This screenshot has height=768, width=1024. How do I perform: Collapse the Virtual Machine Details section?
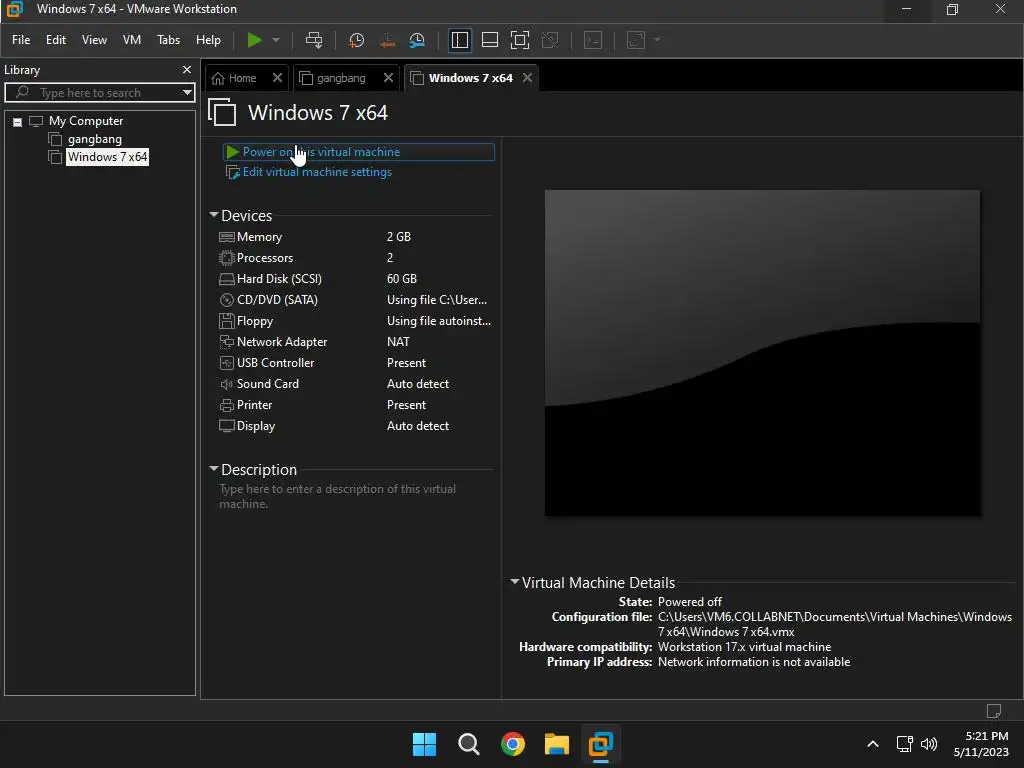click(515, 581)
